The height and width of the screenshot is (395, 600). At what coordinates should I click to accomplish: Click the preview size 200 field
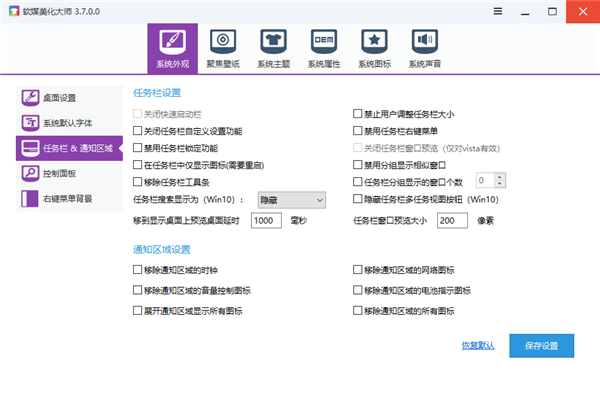point(452,220)
